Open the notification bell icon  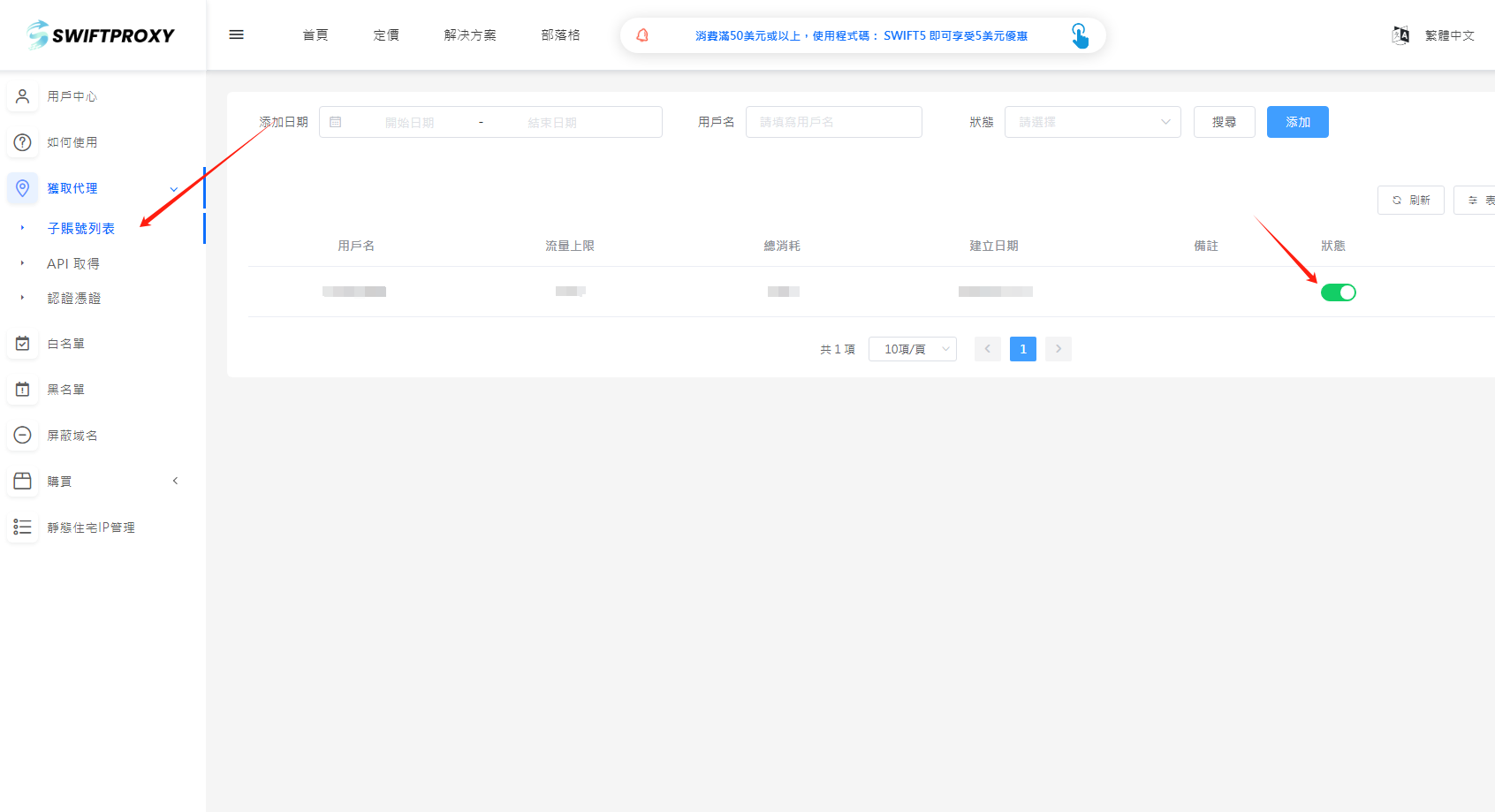point(642,35)
